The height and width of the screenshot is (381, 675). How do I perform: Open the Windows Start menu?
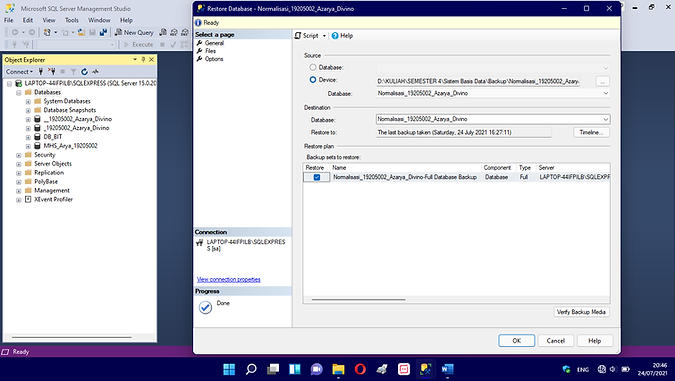(229, 369)
